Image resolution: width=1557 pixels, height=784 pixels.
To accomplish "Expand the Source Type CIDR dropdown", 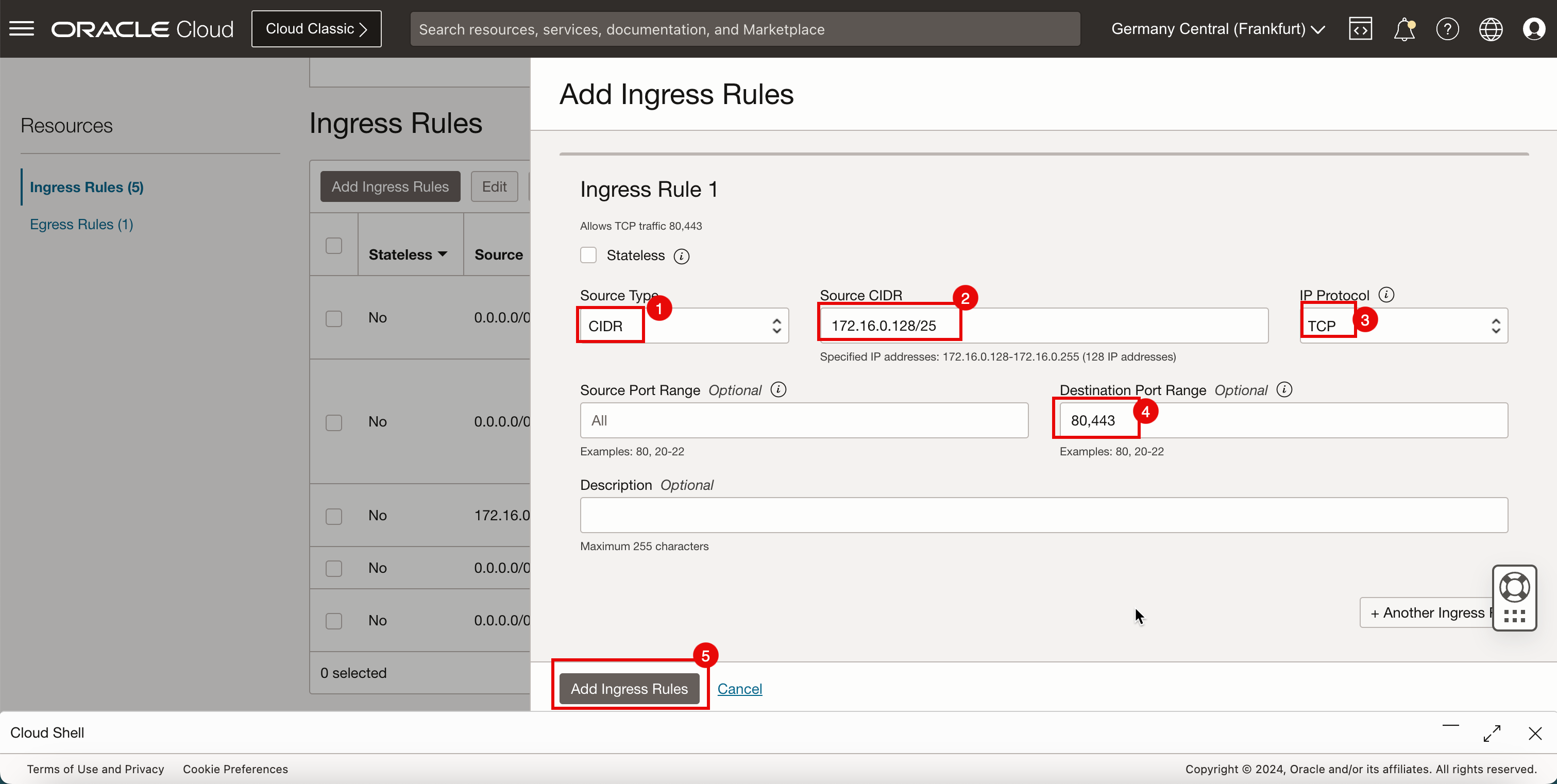I will (x=684, y=324).
